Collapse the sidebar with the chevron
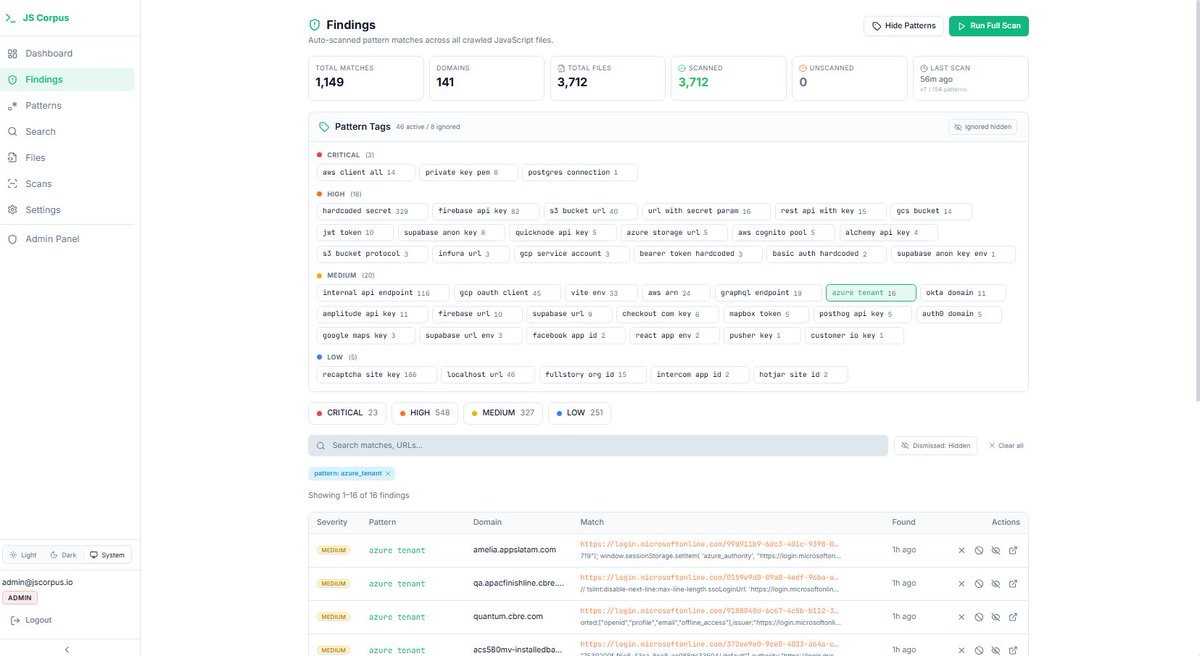This screenshot has height=656, width=1200. point(67,649)
